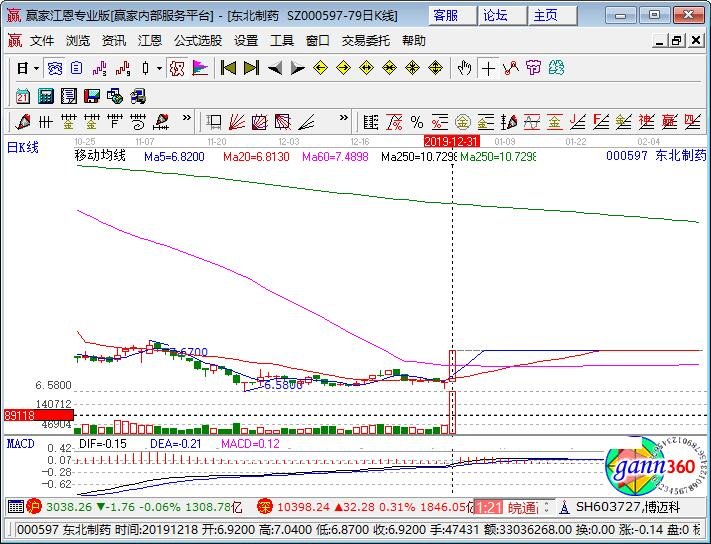The image size is (711, 544).
Task: Click the Ma5=6.8200 label
Action: tap(174, 157)
